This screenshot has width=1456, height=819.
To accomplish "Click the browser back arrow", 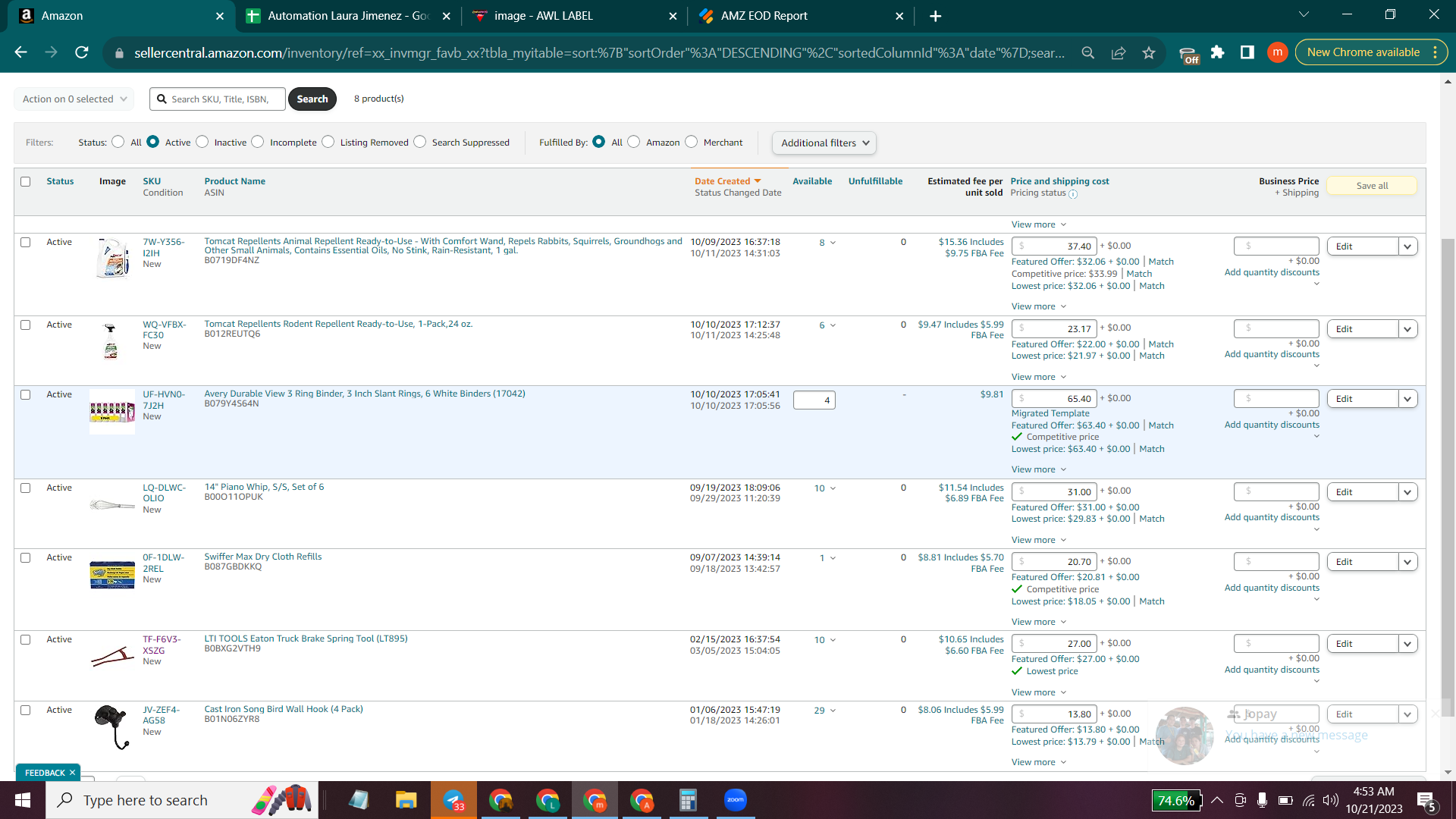I will coord(20,52).
